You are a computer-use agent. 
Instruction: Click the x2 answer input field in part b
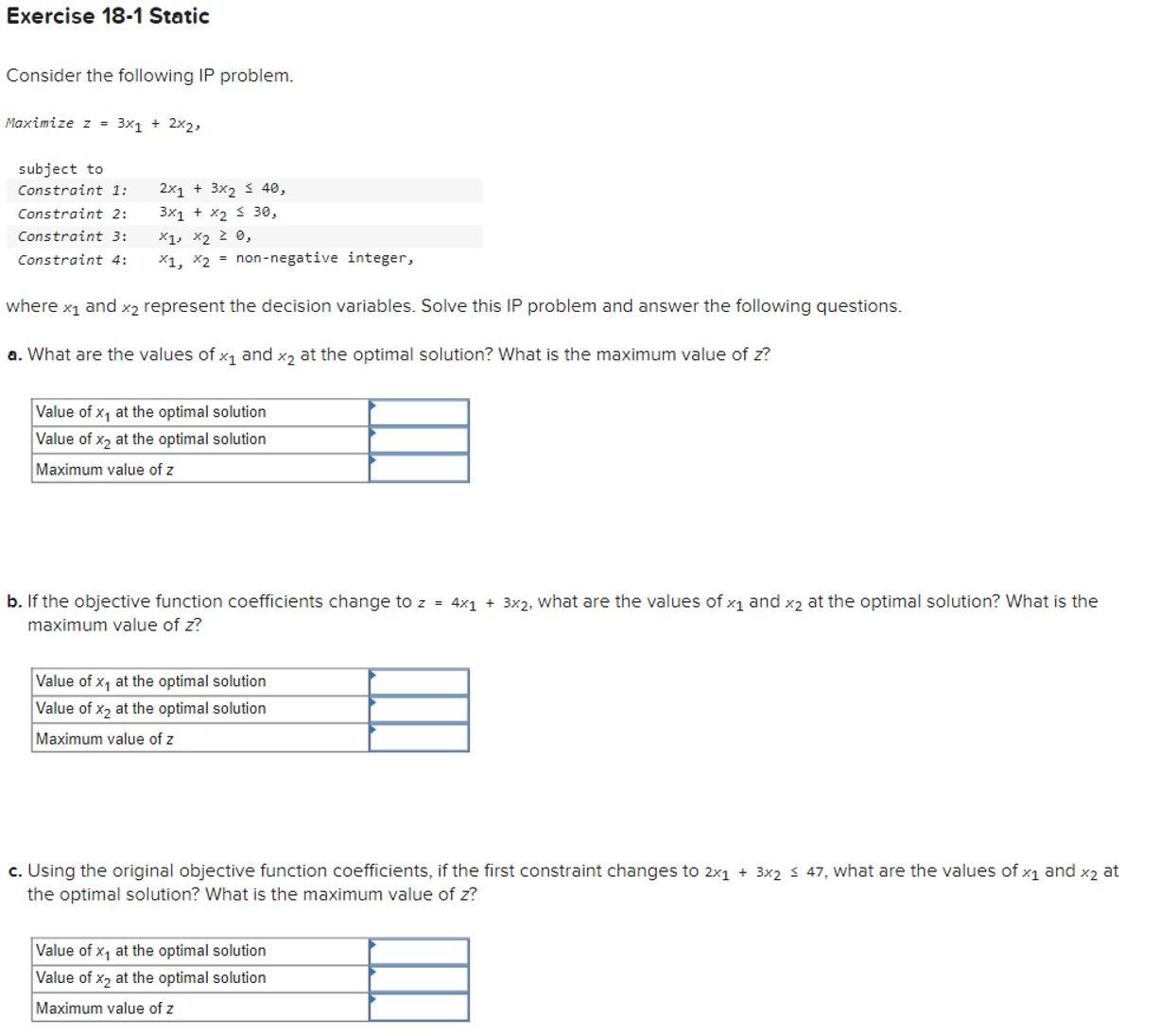(x=421, y=708)
